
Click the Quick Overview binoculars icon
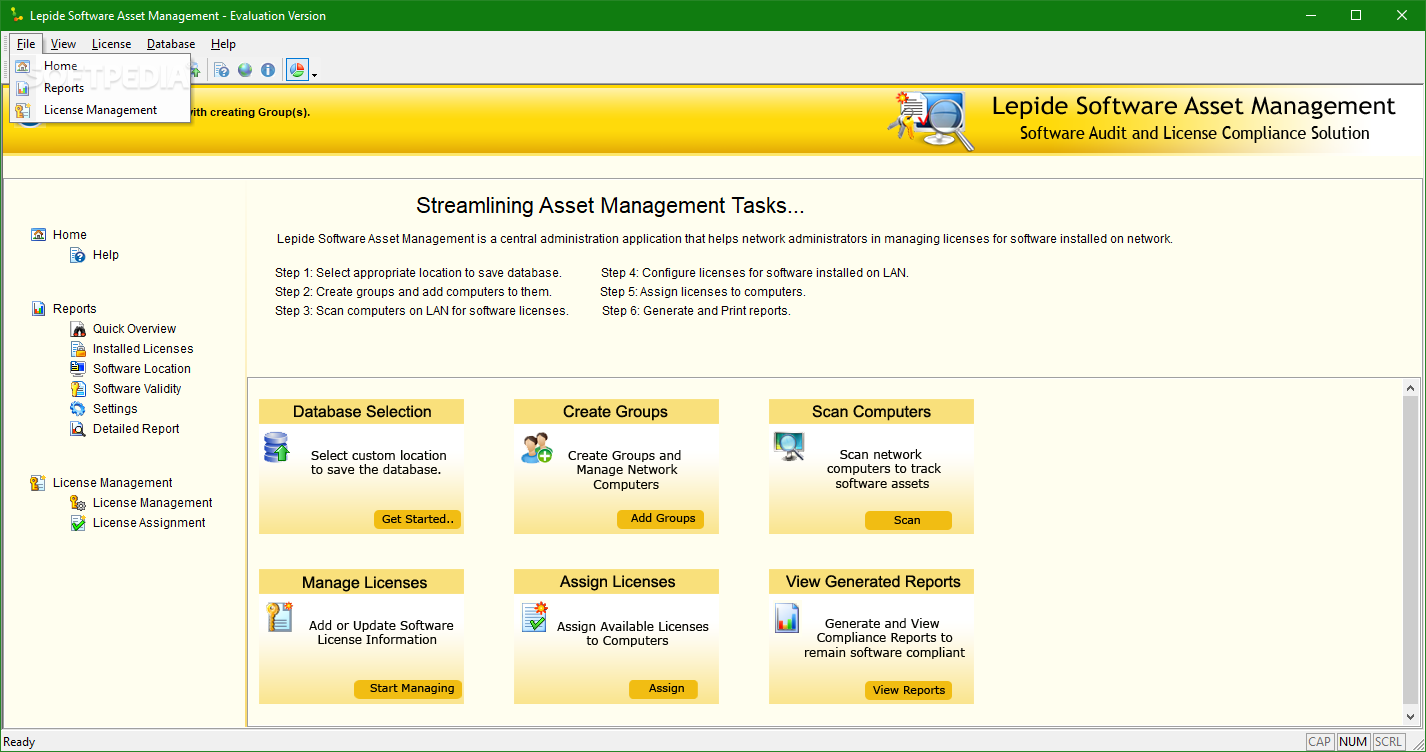pos(78,329)
